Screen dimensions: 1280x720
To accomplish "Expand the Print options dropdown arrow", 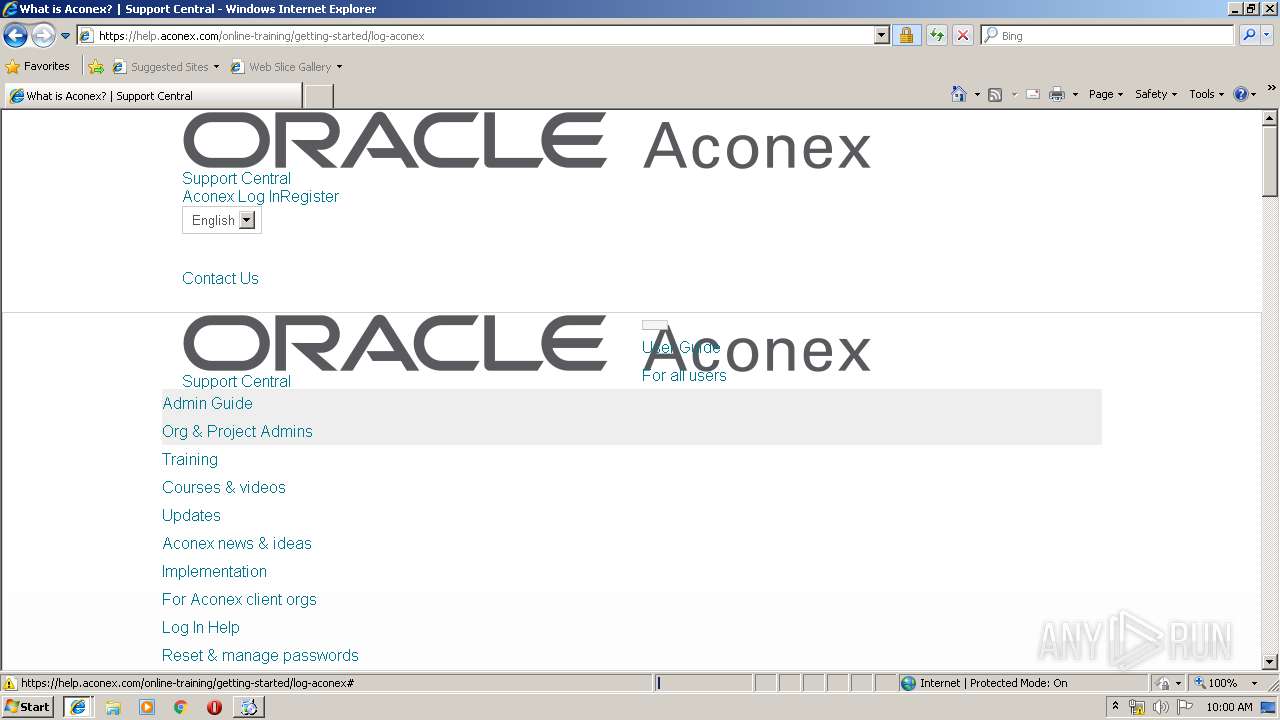I will tap(1075, 94).
